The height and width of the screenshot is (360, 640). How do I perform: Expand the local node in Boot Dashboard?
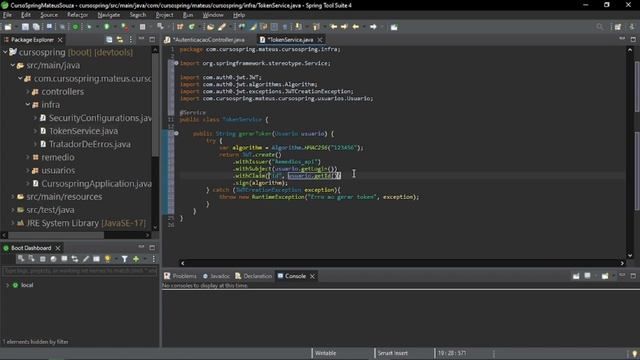[x=7, y=285]
